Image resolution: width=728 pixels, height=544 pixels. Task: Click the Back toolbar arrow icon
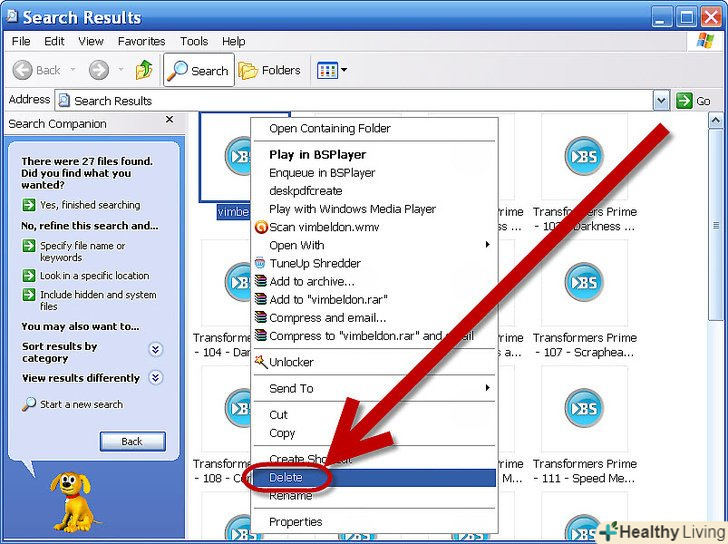[22, 70]
